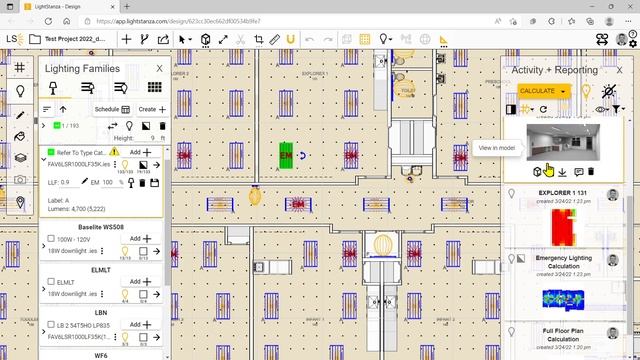Screen dimensions: 640x360
Task: Close the Lighting Families panel
Action: [x=160, y=69]
